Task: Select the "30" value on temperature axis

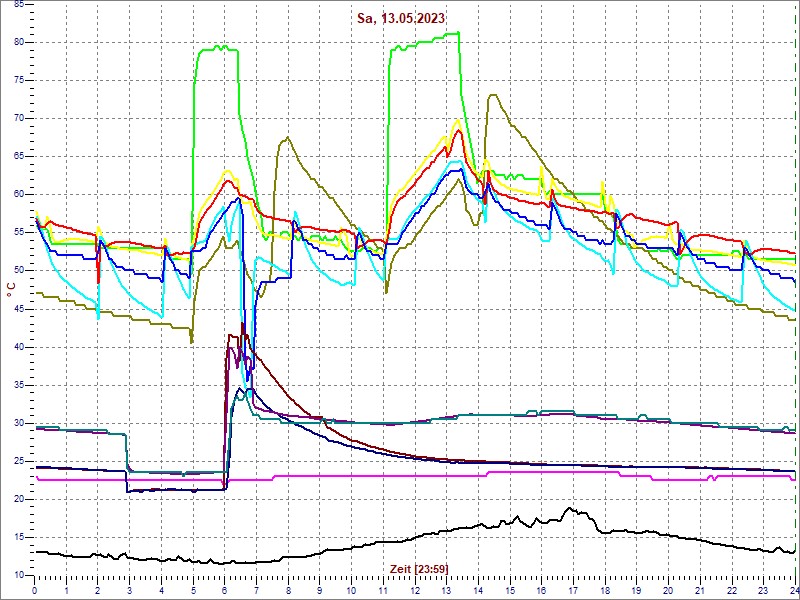Action: [19, 423]
